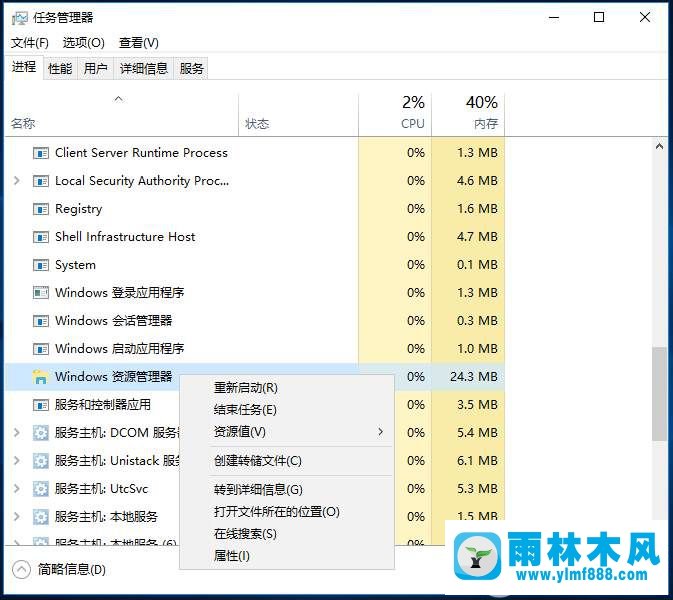Expand the 服务主机: Unistack row
The image size is (673, 600).
17,461
